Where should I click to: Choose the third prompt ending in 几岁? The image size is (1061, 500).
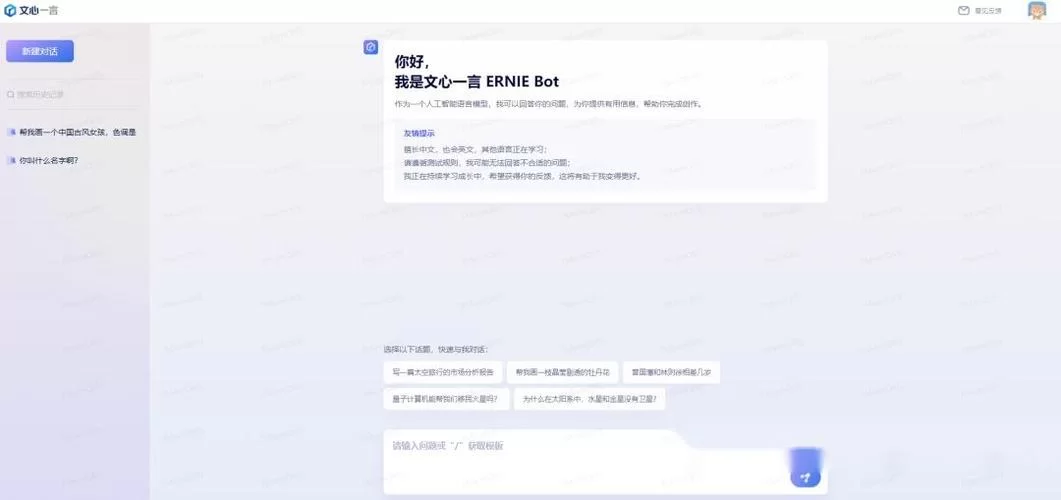point(671,372)
